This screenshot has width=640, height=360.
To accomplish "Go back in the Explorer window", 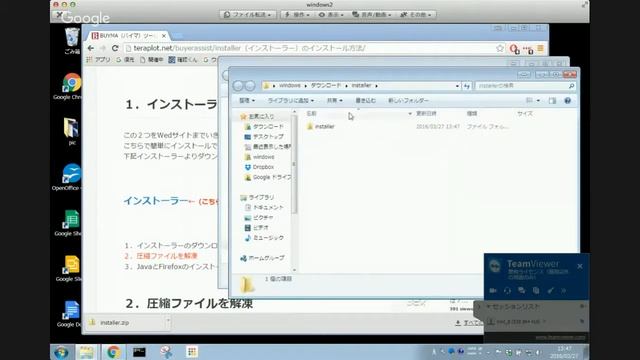I will [x=238, y=85].
